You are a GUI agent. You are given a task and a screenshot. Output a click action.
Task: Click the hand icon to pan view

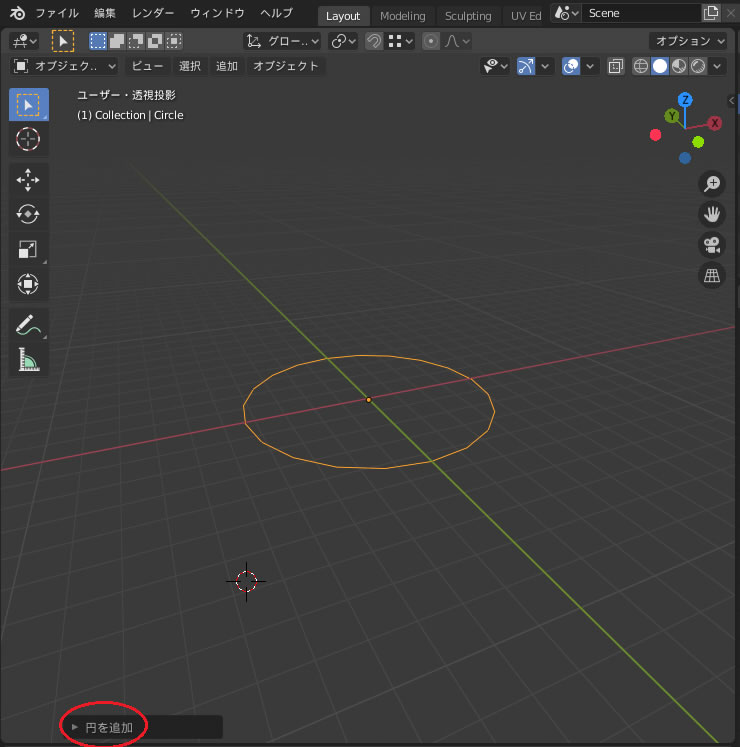711,214
